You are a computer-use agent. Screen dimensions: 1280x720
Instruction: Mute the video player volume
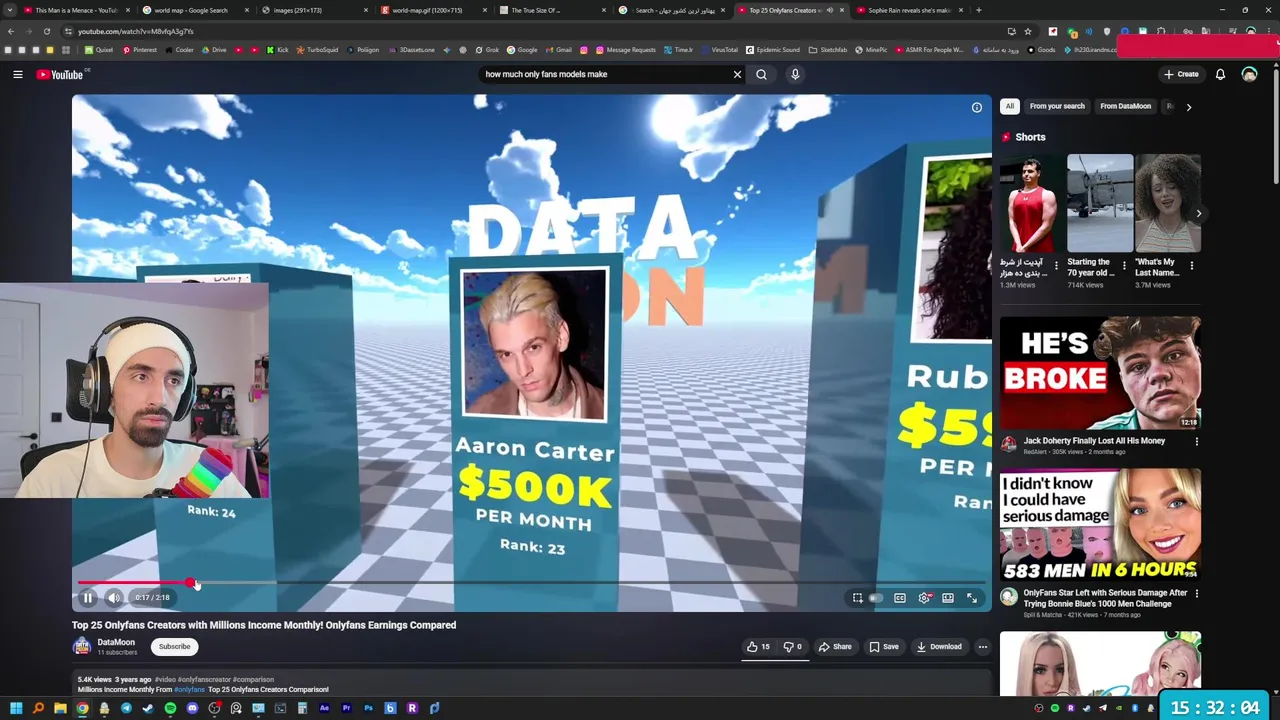click(x=114, y=597)
